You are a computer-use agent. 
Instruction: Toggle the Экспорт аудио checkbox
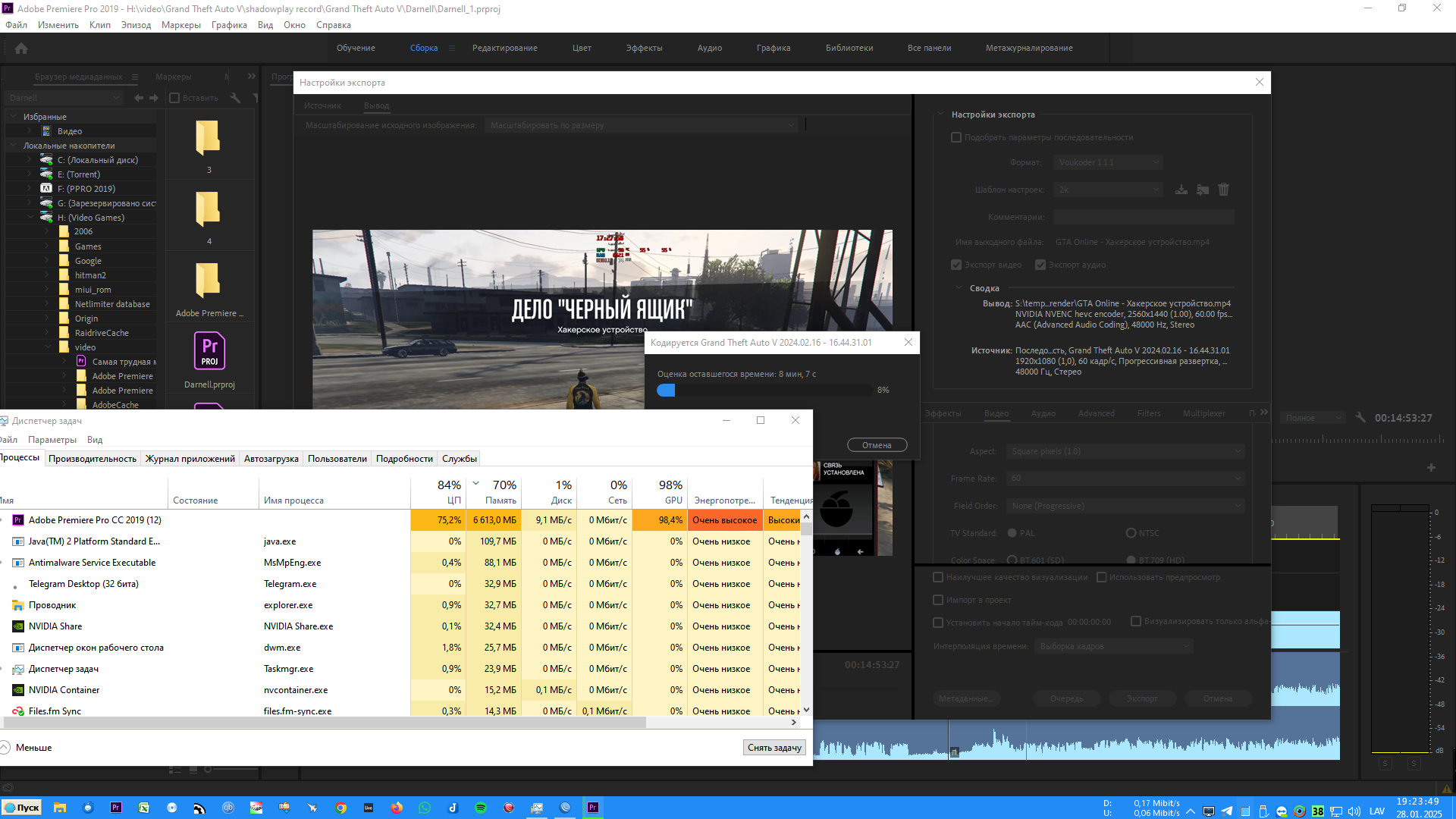(x=1040, y=265)
